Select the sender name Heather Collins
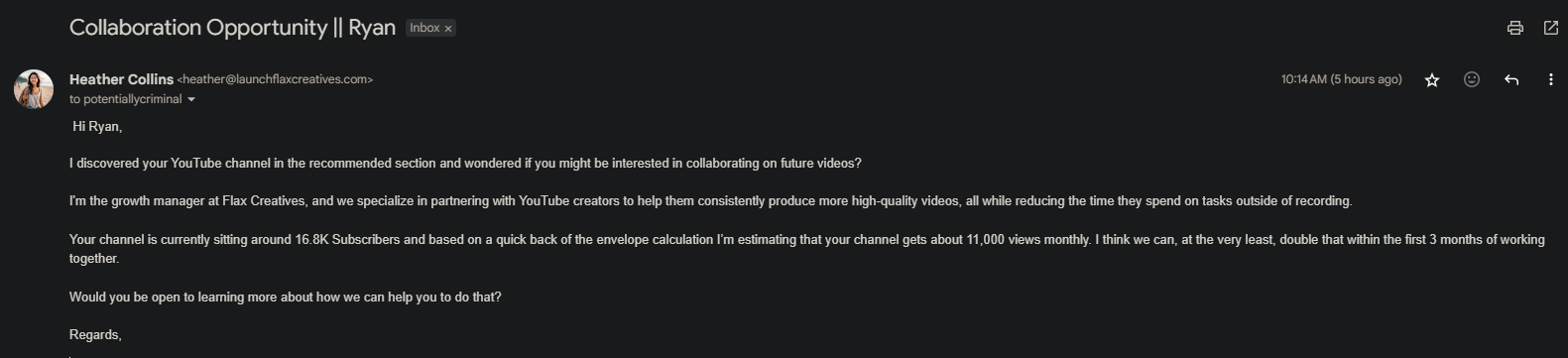 121,79
